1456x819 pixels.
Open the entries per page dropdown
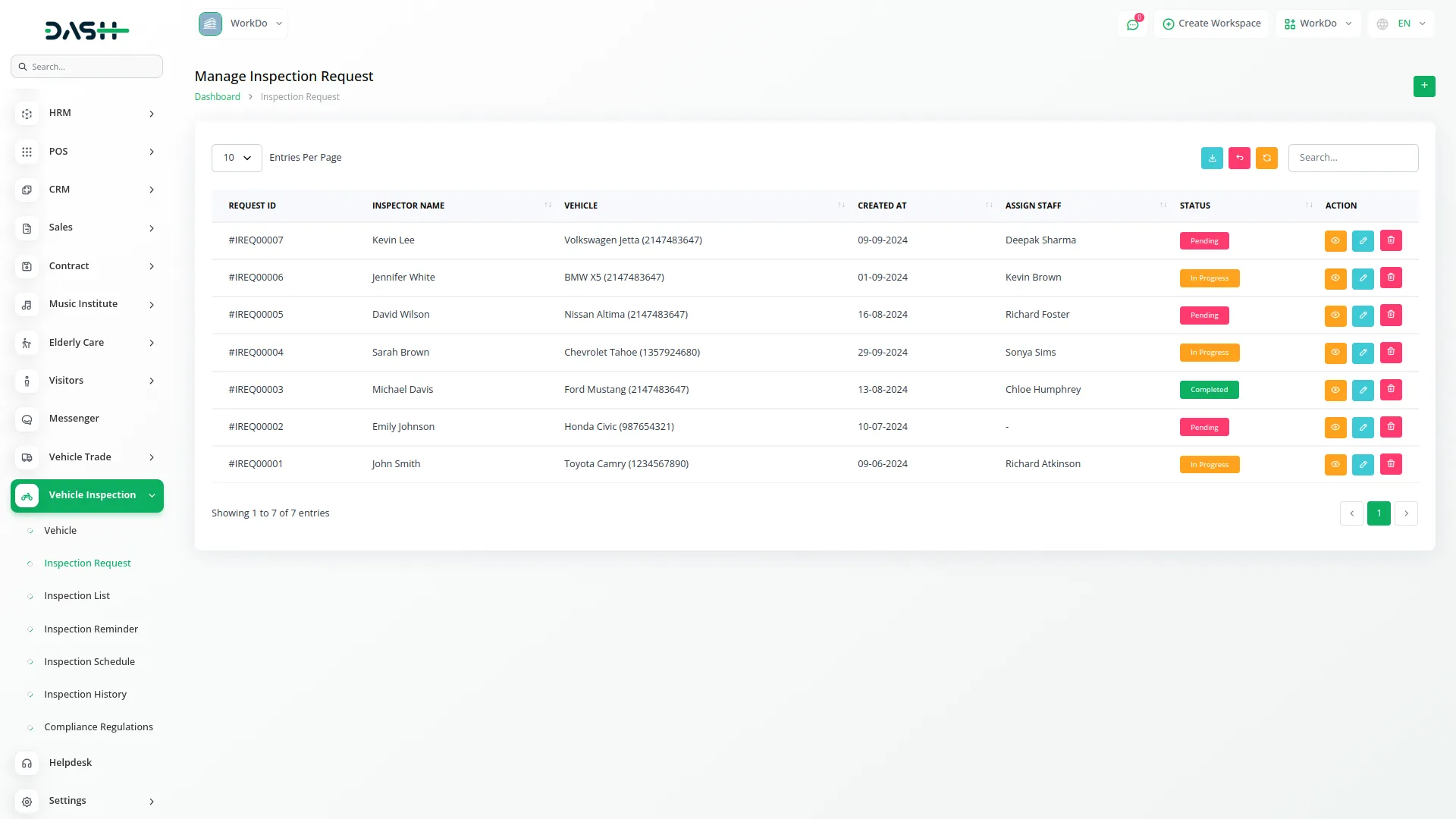click(237, 158)
